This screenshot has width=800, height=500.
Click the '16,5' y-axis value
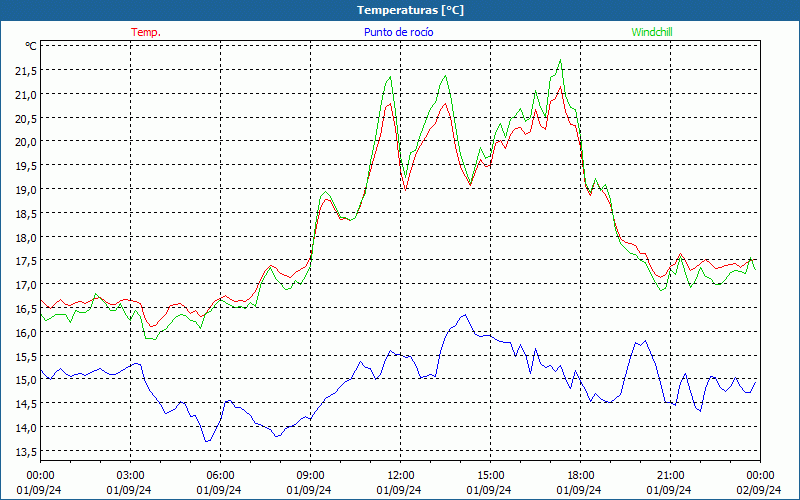tap(26, 309)
